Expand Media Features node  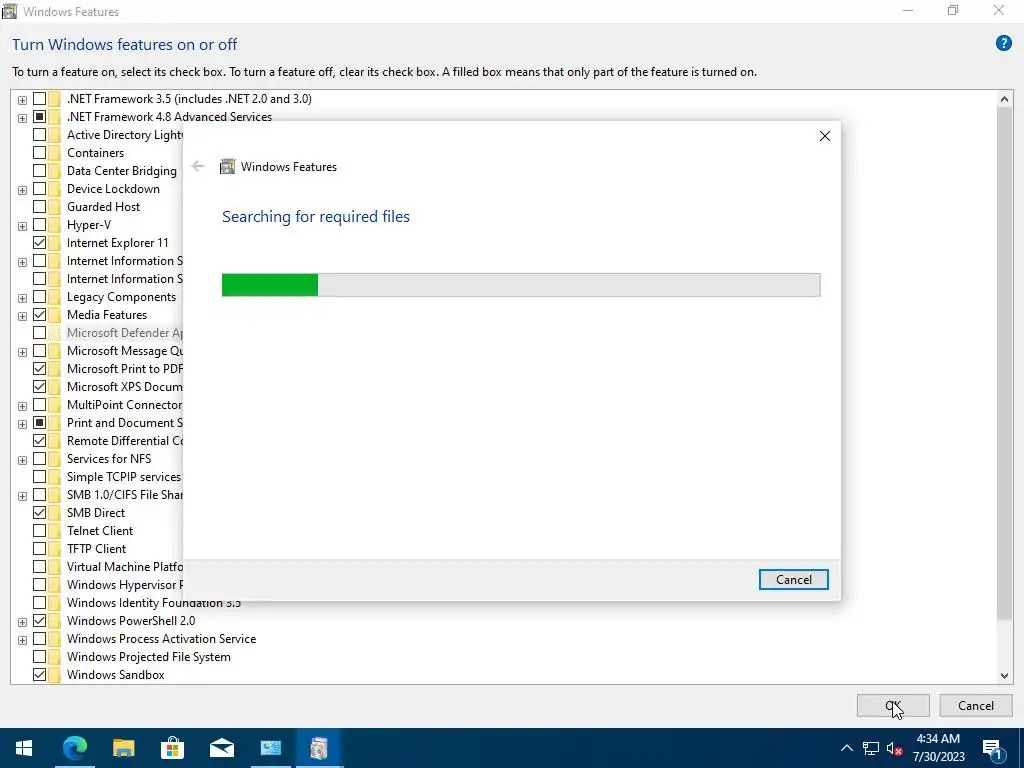22,316
